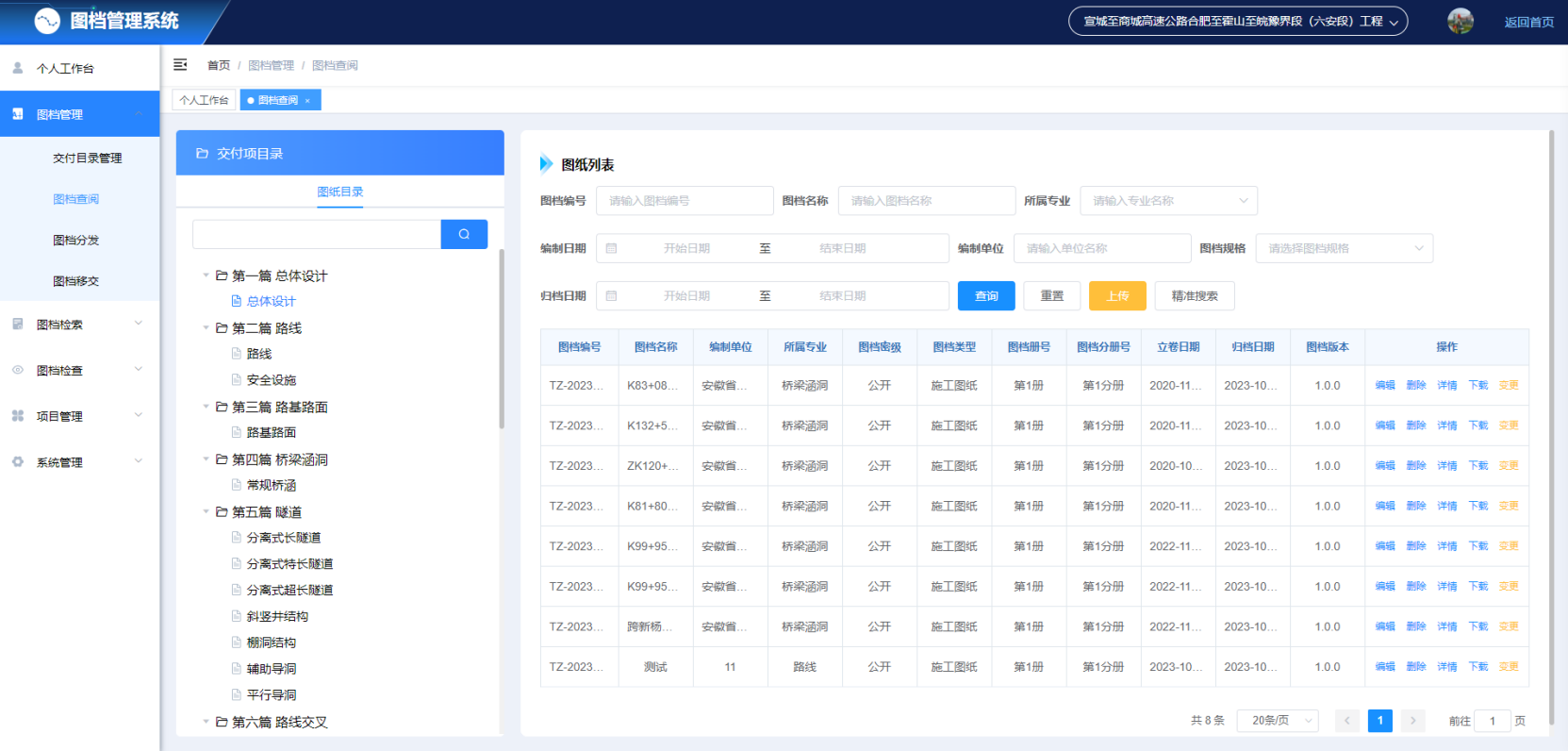Go to previous page arrow
Screen dimensions: 1568x751
tap(1347, 721)
